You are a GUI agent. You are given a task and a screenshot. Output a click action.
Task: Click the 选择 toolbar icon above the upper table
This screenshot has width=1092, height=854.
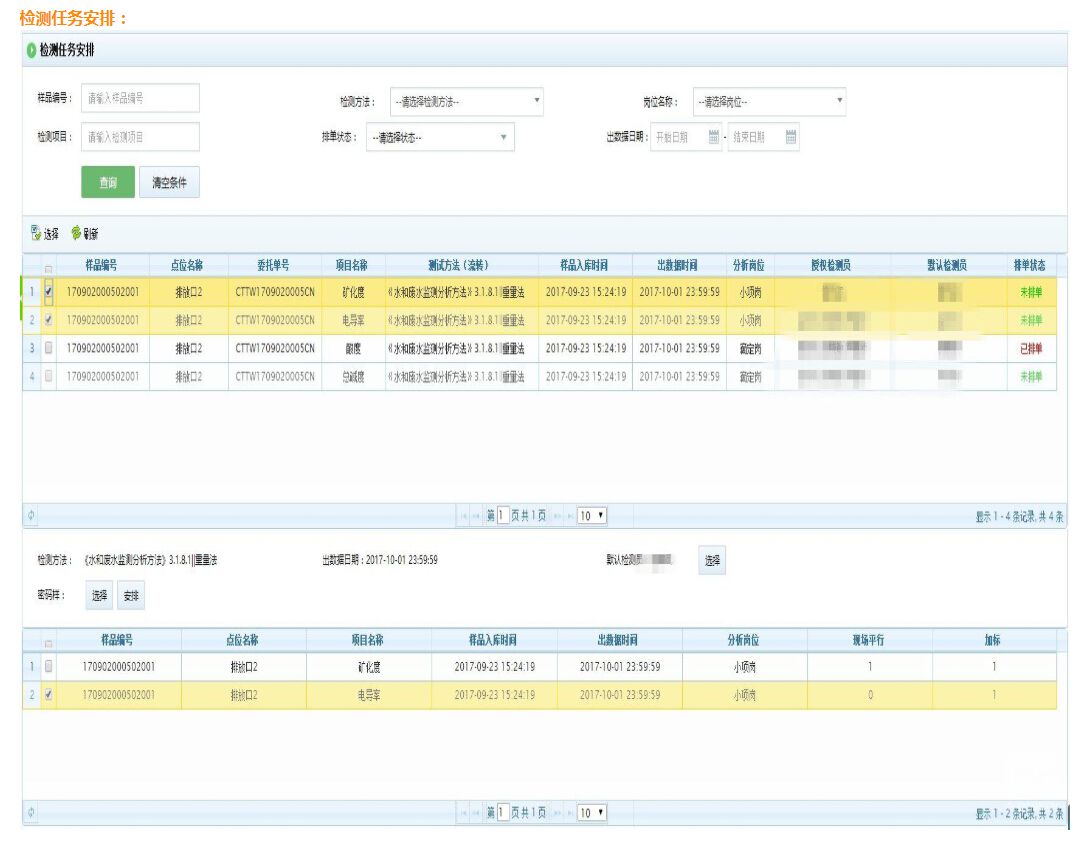tap(37, 234)
